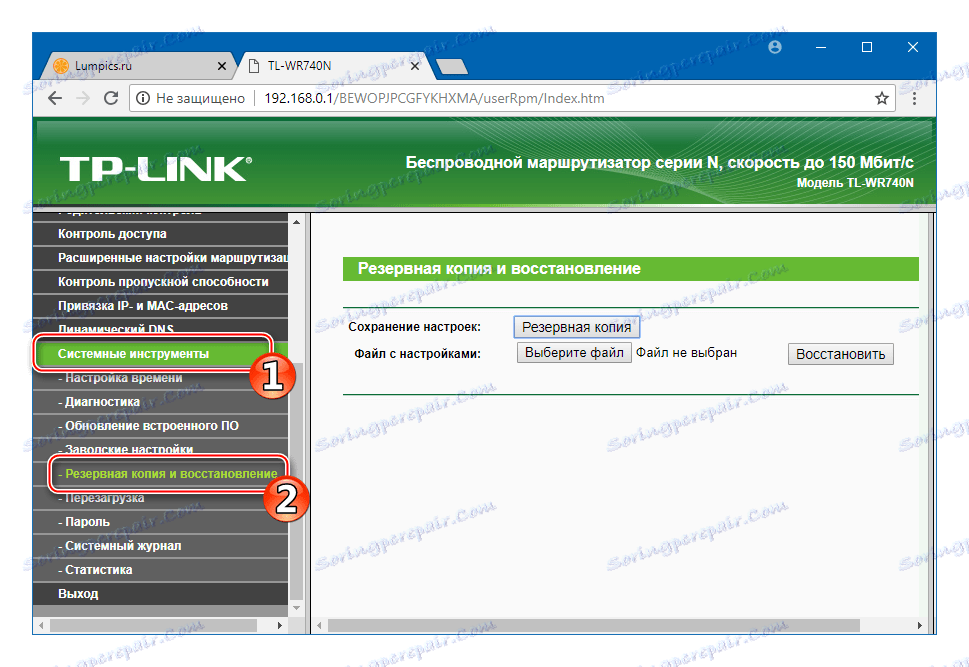Switch to the TL-WR740N tab

334,66
